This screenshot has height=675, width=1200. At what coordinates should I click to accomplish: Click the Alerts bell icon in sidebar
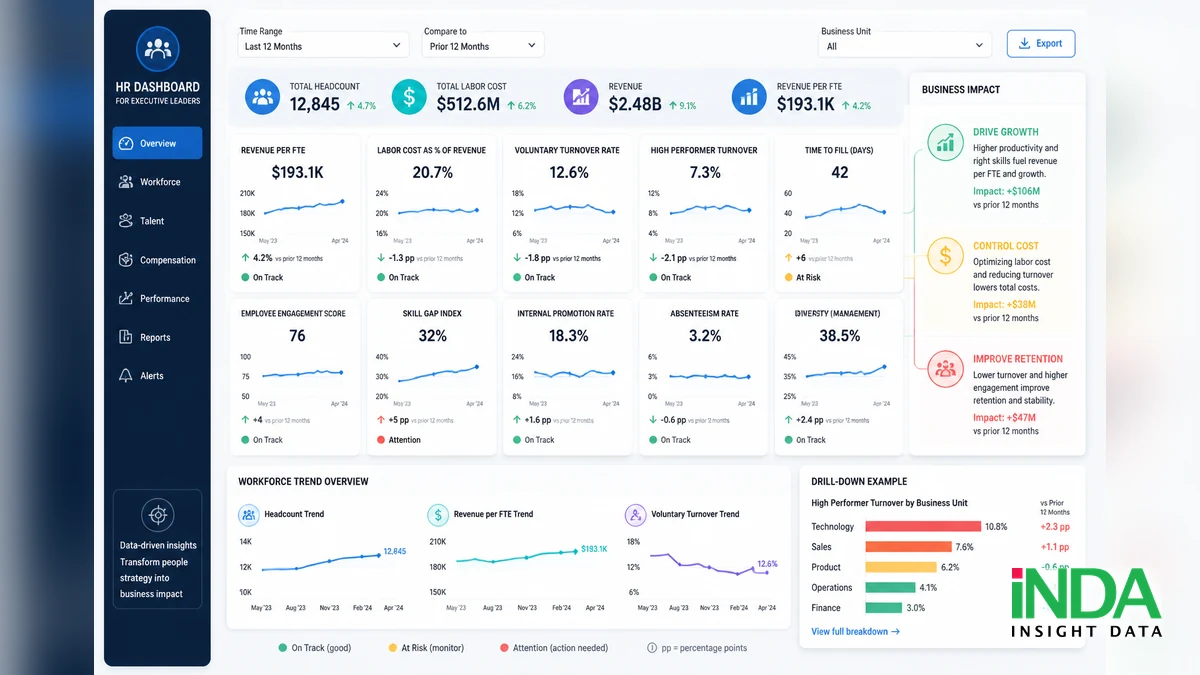coord(126,376)
